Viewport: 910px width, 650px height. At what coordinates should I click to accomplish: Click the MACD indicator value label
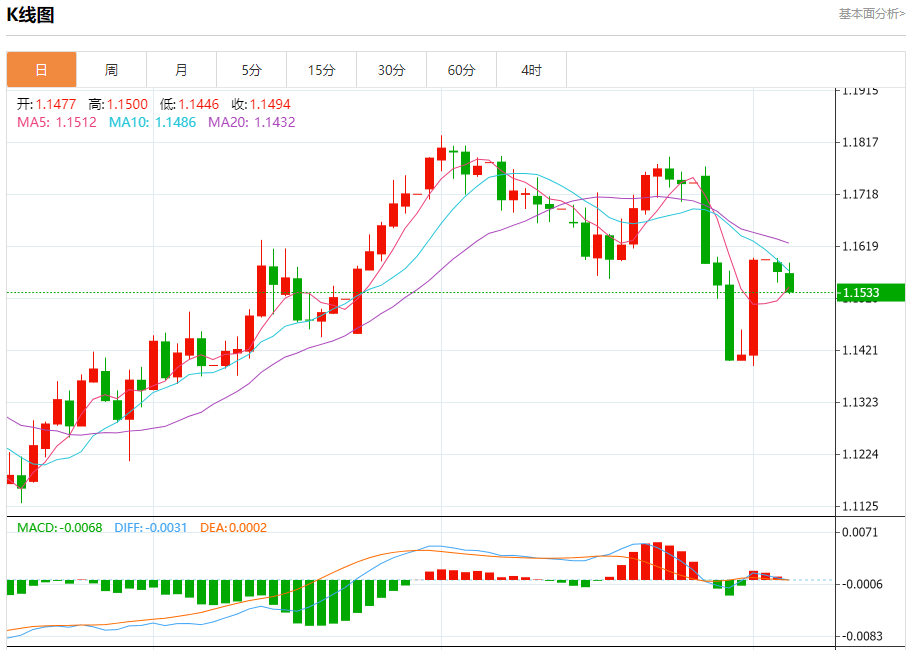point(60,528)
